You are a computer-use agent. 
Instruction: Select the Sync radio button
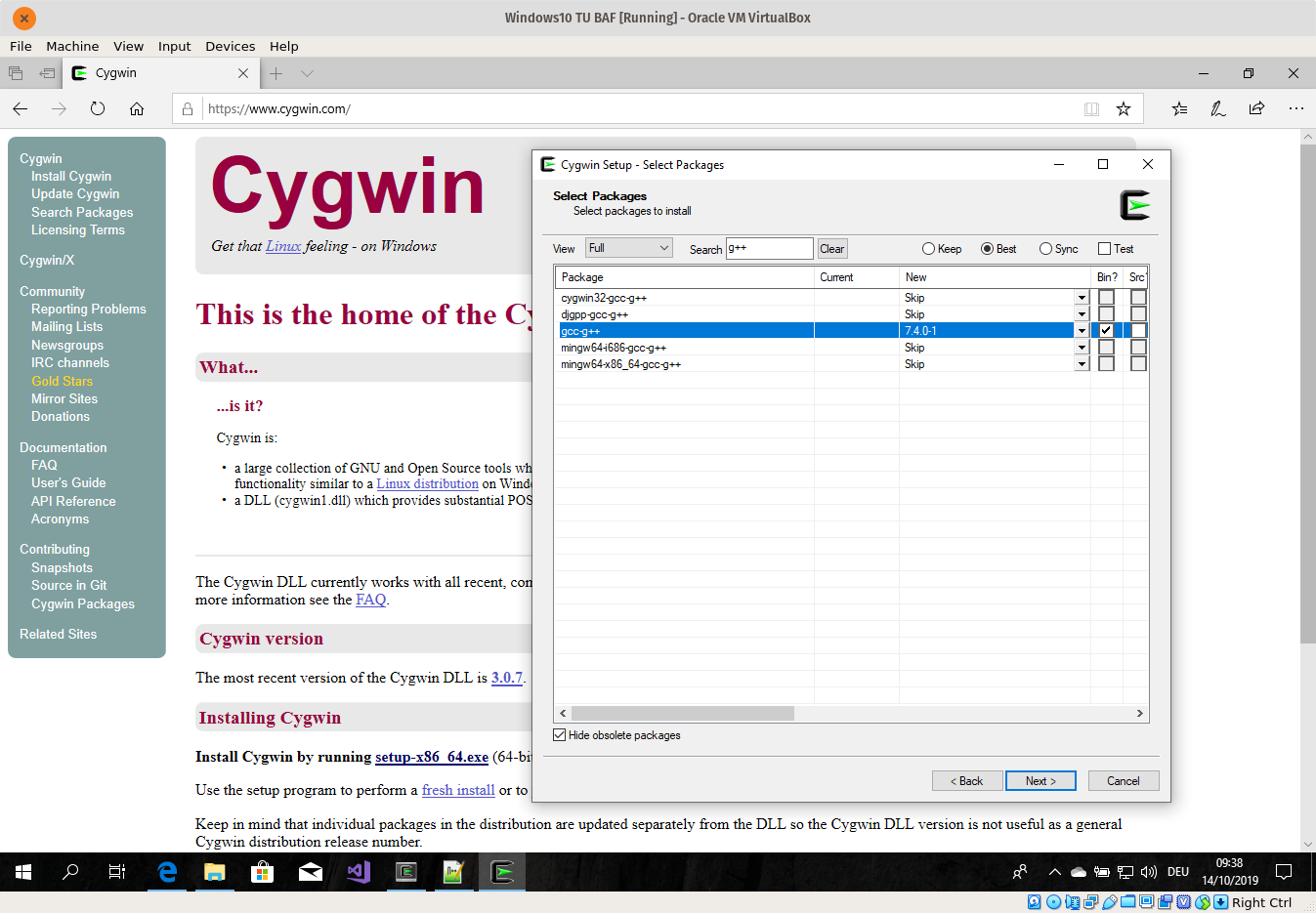[1059, 249]
